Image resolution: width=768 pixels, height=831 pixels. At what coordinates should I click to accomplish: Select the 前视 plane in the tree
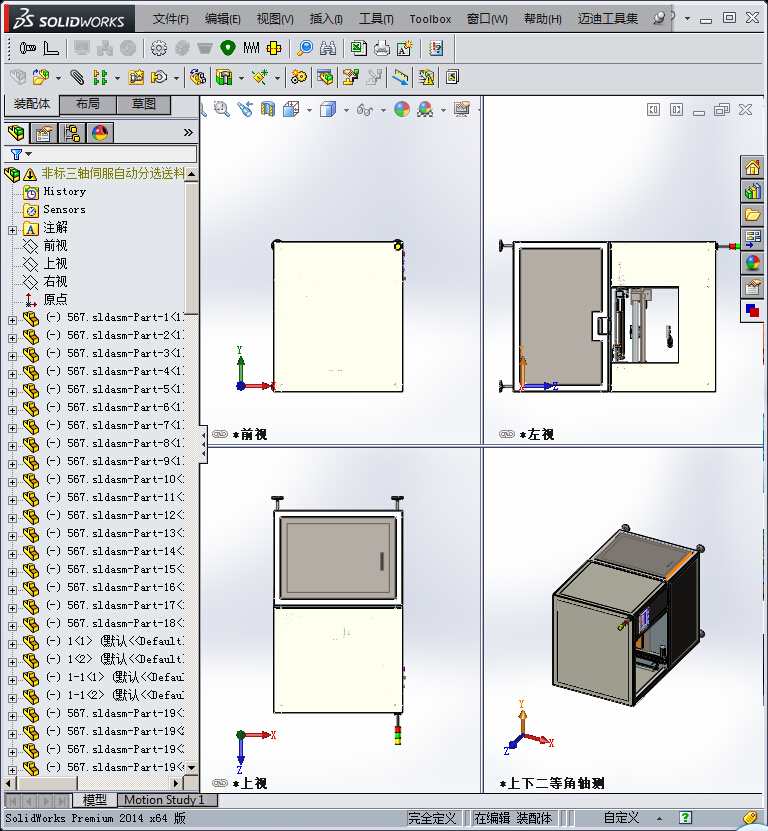(x=55, y=245)
